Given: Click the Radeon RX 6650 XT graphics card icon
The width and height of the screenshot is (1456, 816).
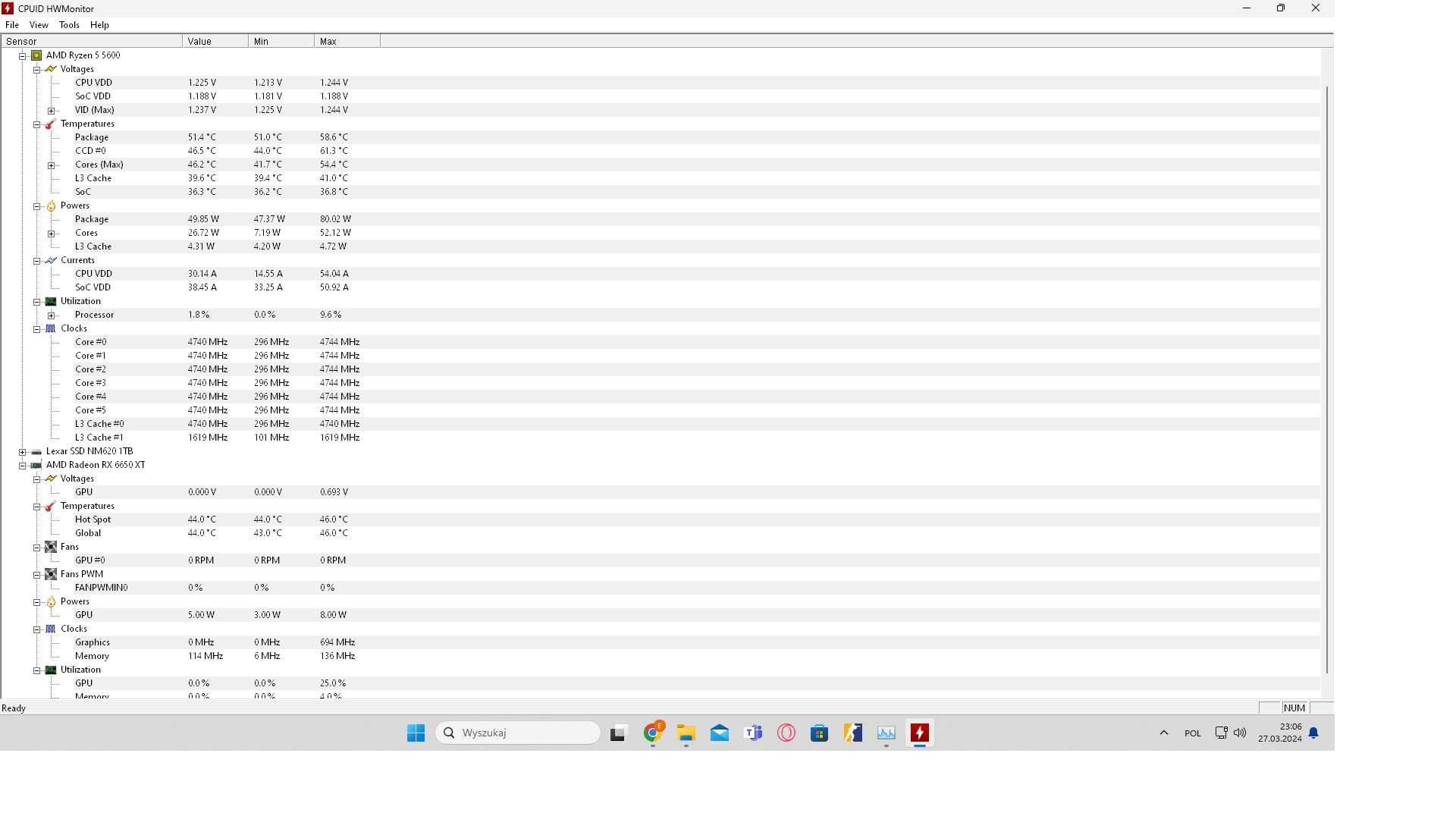Looking at the screenshot, I should 36,465.
